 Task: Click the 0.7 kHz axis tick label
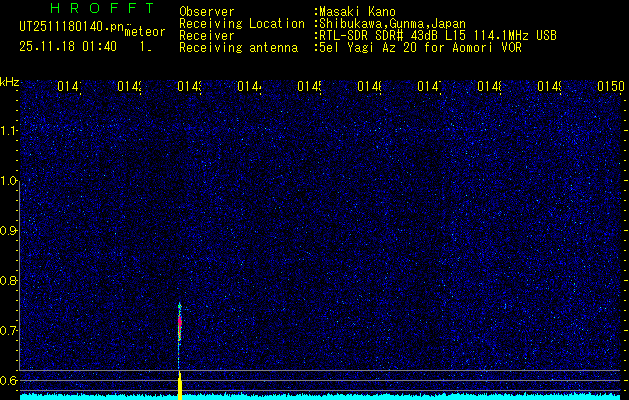(x=9, y=331)
